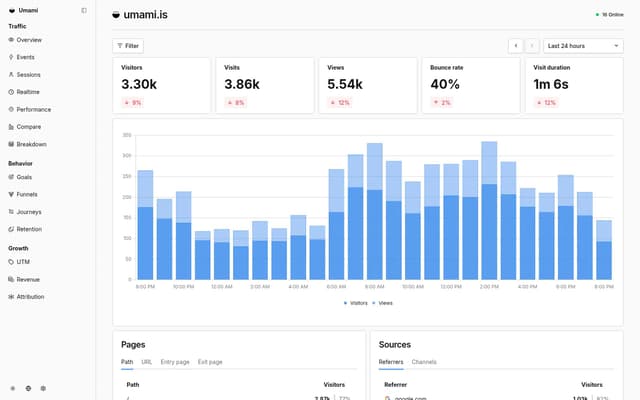Click the Growth sidebar section label
640x400 pixels.
18,248
